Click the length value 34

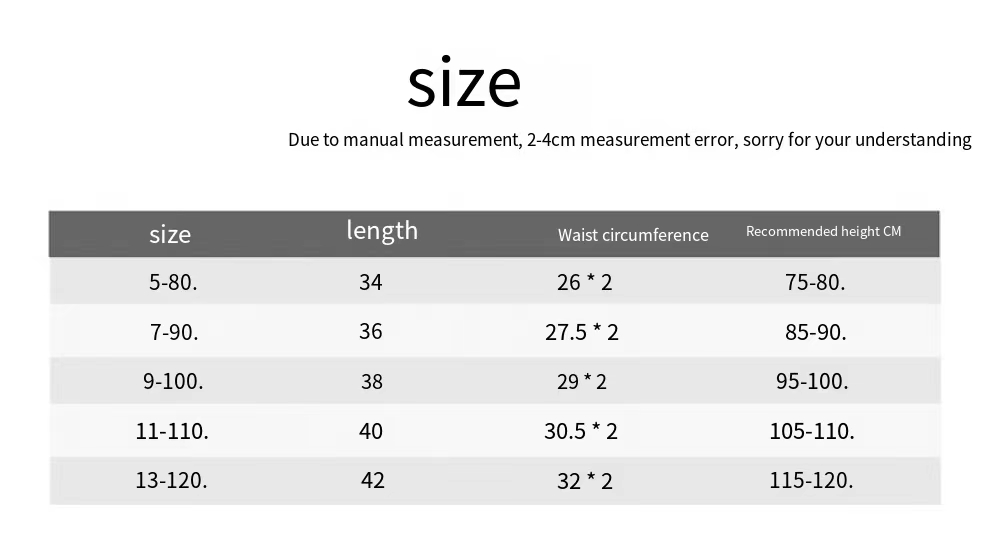point(371,282)
